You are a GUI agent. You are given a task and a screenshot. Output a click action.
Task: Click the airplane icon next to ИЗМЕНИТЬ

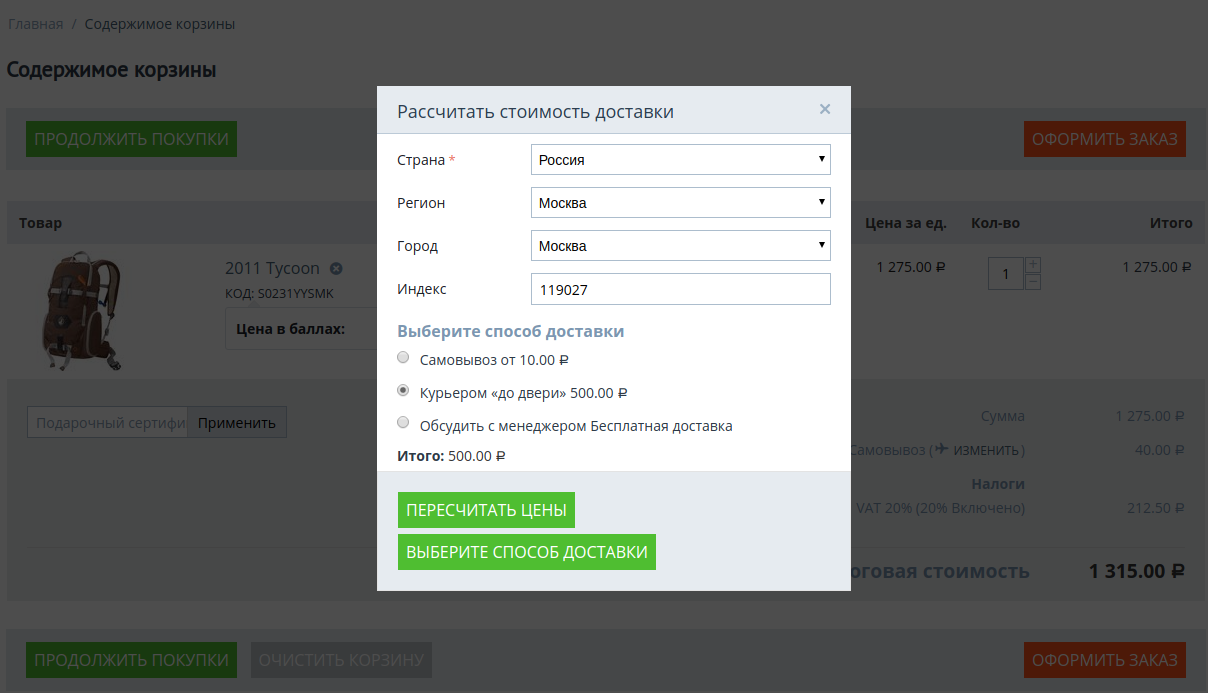click(940, 450)
